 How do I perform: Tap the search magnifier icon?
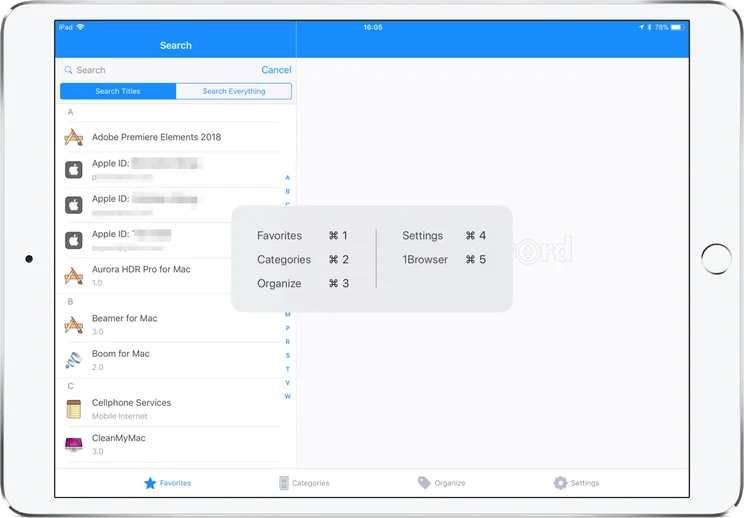pos(68,70)
